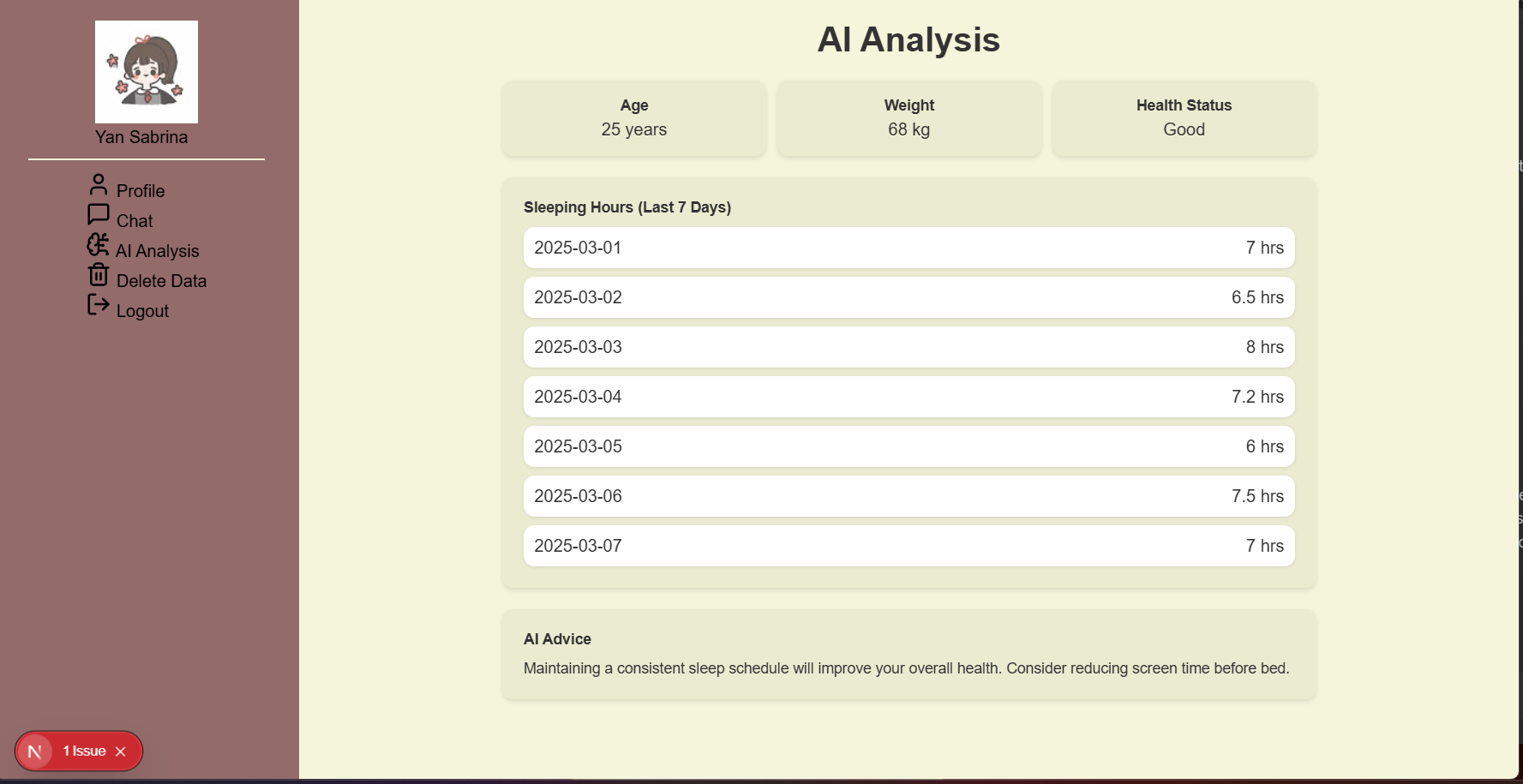Click the 8 hrs sleep value
Viewport: 1523px width, 784px height.
point(1265,347)
